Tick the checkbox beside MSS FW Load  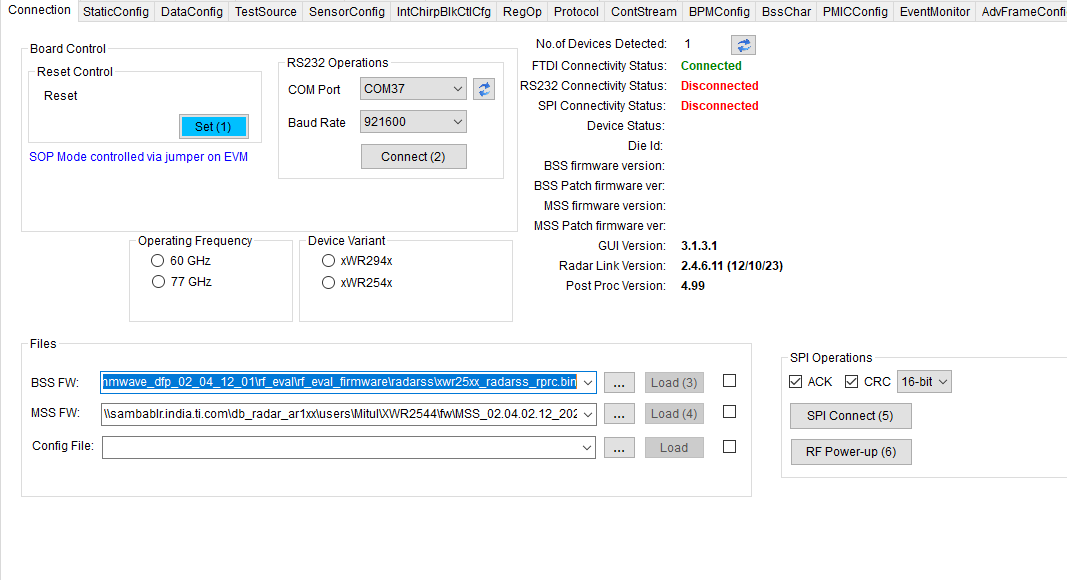tap(729, 412)
